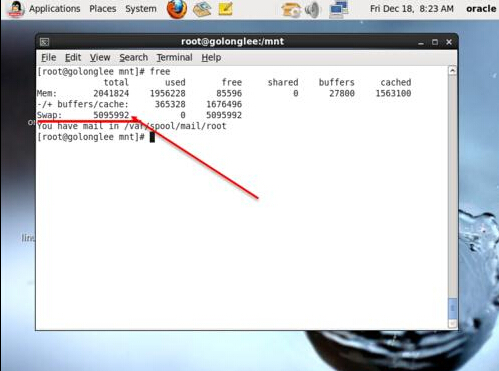Click the terminal scrollbar up arrow
The width and height of the screenshot is (499, 371).
(x=452, y=71)
